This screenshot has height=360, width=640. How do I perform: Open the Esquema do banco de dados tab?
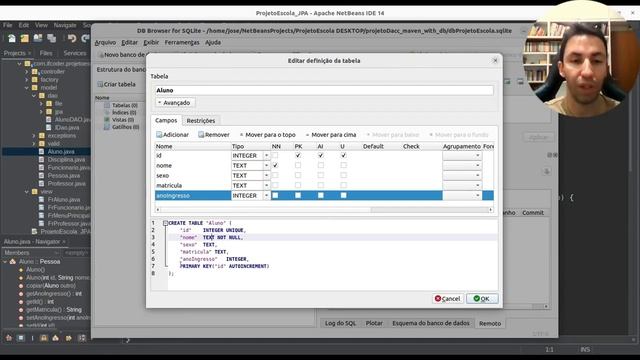click(x=431, y=323)
